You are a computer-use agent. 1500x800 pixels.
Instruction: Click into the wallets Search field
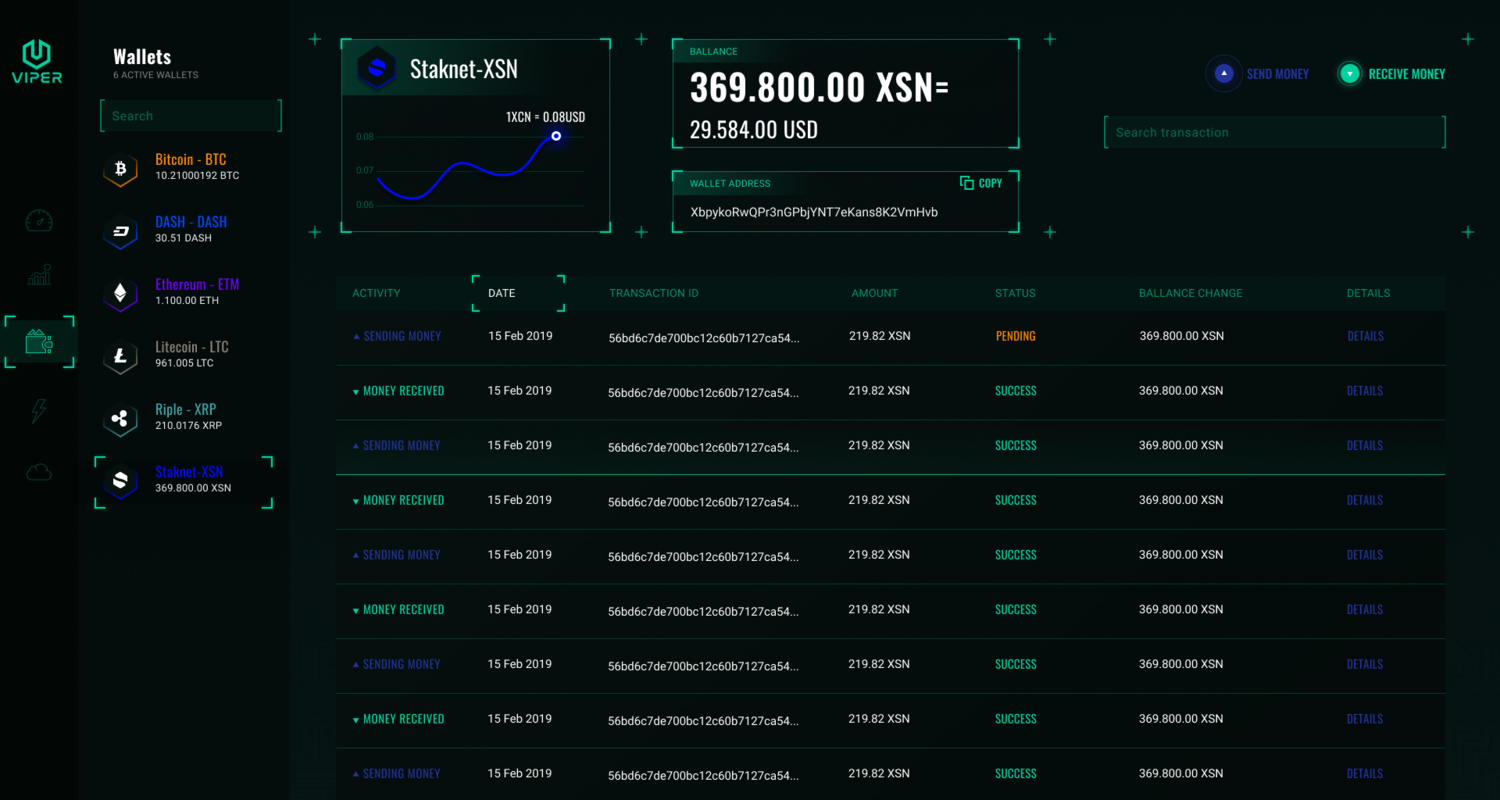tap(191, 116)
